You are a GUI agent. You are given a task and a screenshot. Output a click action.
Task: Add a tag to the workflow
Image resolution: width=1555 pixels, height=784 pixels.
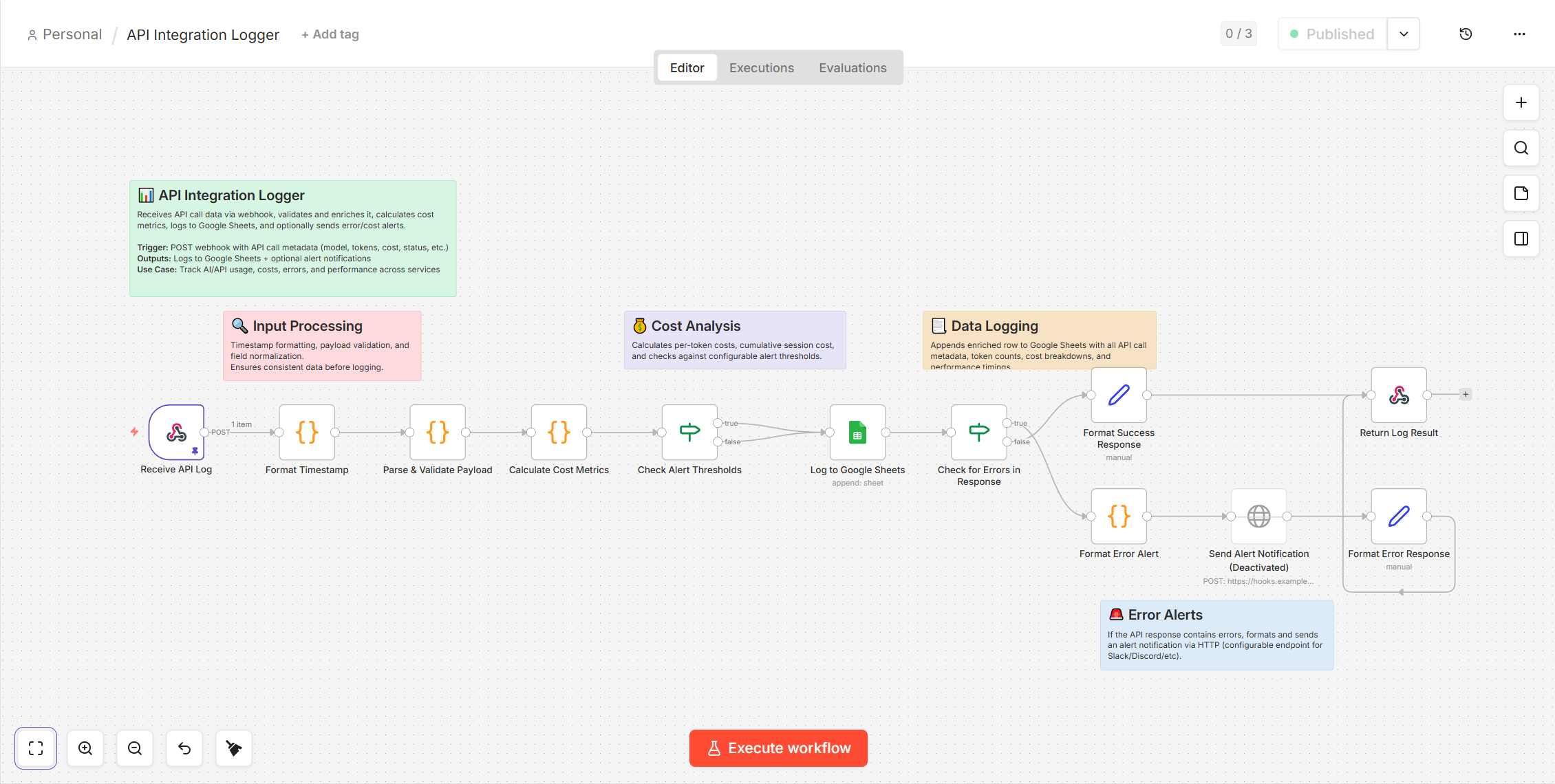tap(330, 34)
